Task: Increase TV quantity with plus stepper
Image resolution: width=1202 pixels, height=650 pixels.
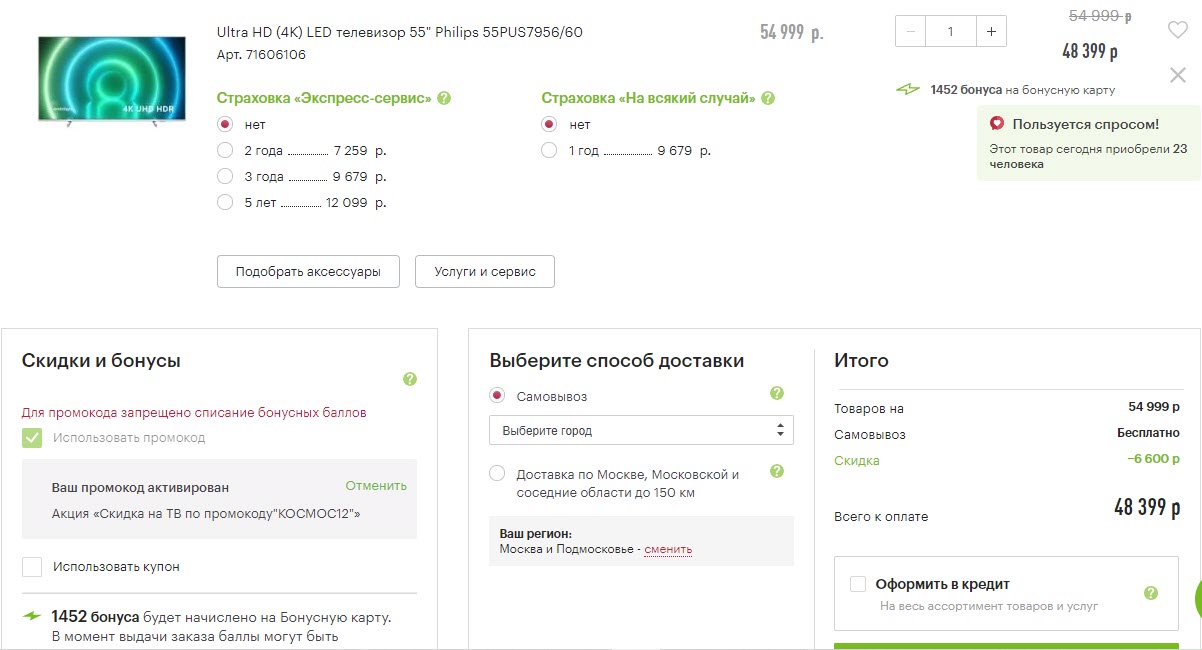Action: (x=990, y=31)
